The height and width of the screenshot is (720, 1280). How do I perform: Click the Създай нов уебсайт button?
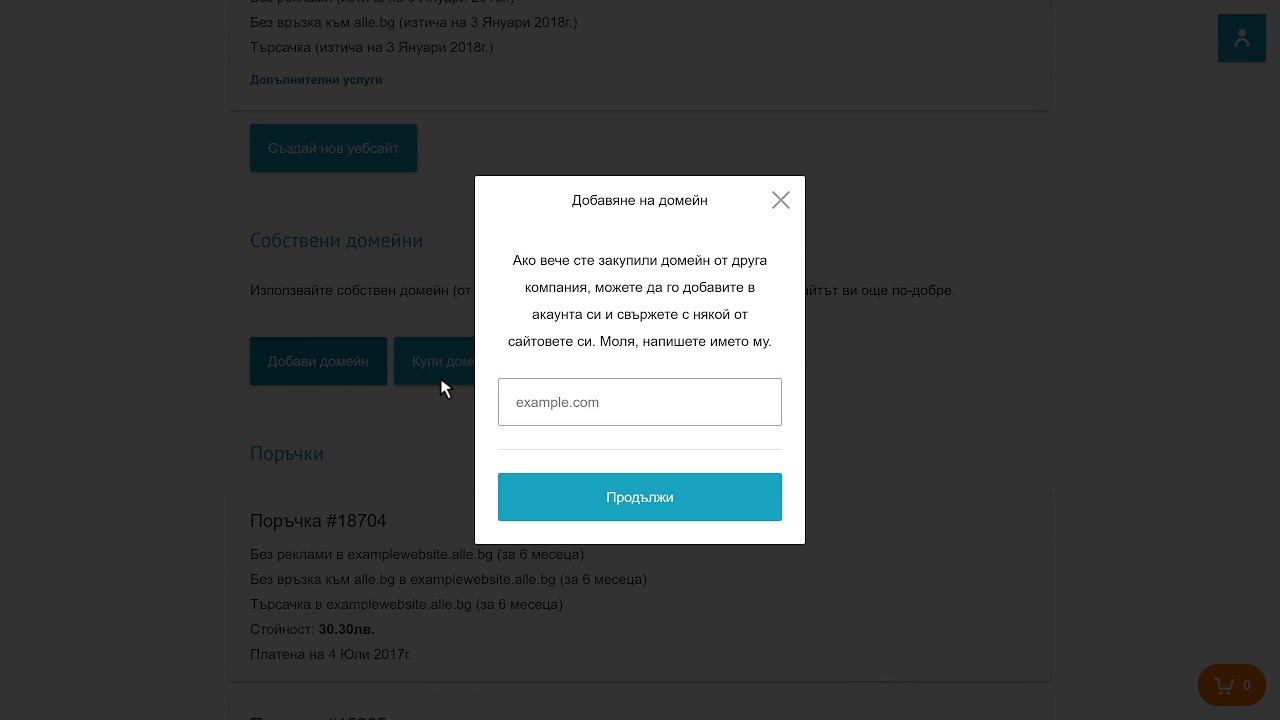[333, 148]
